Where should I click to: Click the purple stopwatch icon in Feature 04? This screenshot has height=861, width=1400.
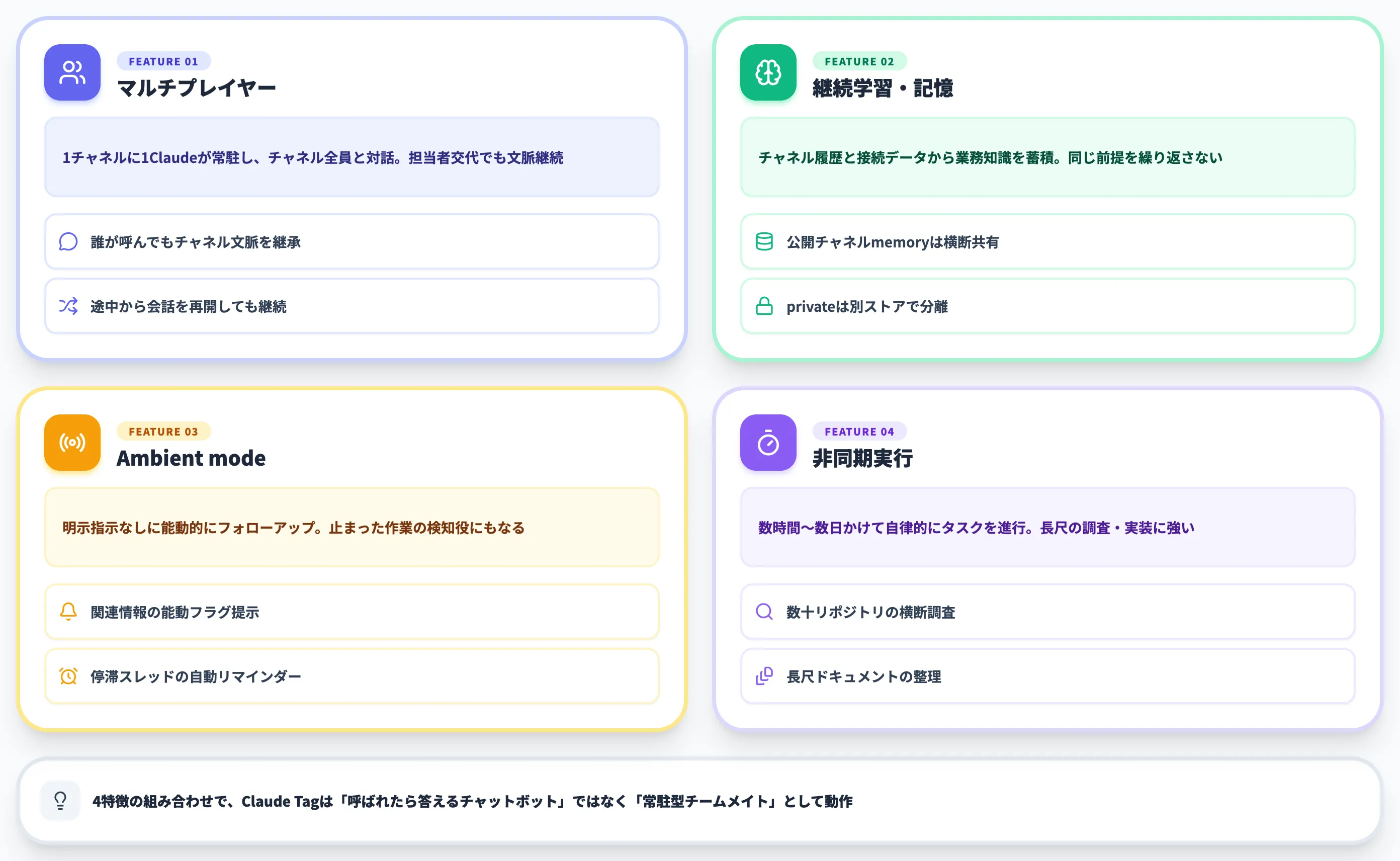[x=768, y=443]
